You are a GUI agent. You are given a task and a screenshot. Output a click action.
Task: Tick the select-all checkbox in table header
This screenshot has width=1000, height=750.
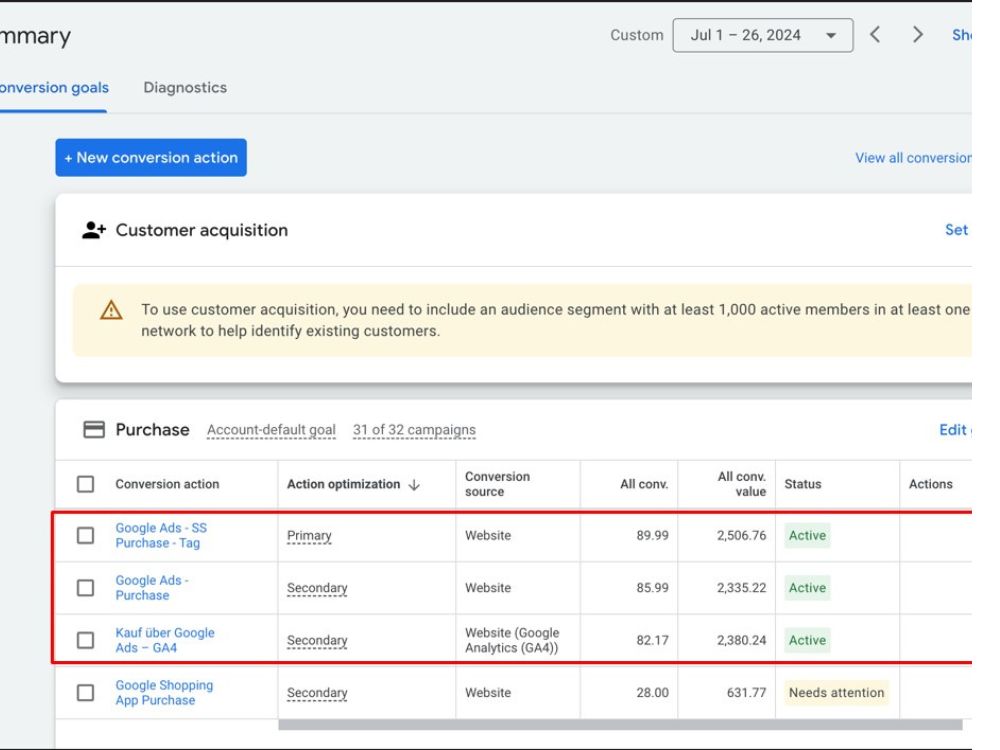[85, 484]
